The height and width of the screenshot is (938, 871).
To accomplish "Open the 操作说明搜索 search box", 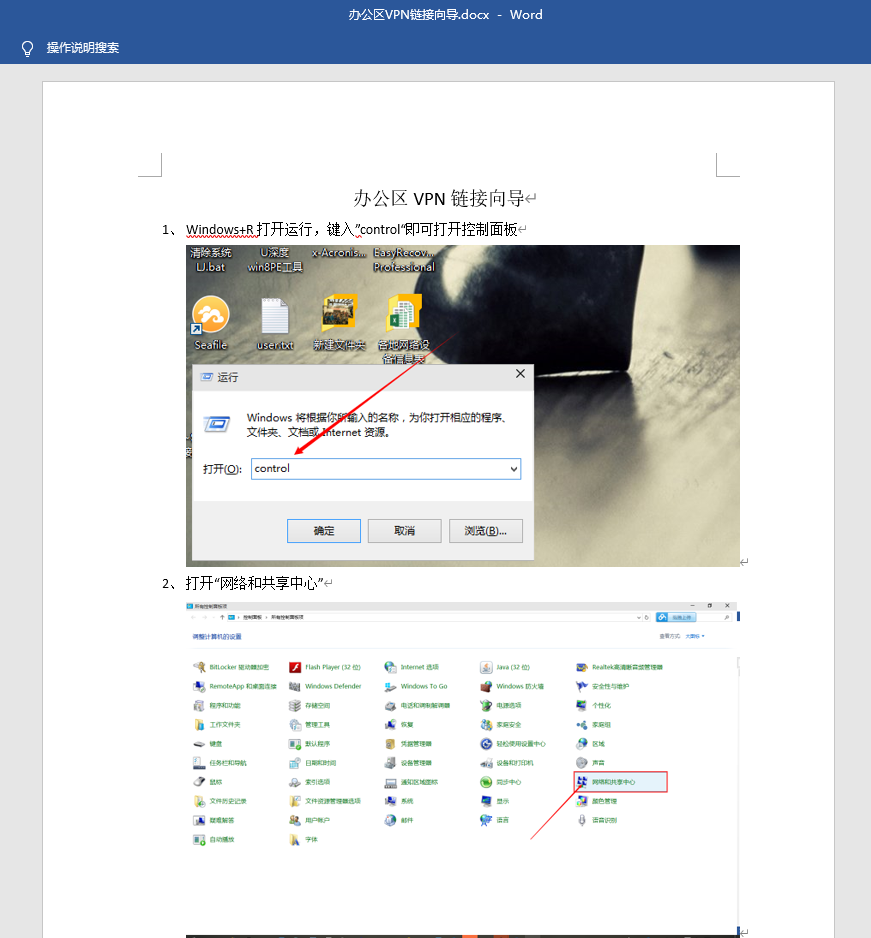I will click(x=83, y=48).
